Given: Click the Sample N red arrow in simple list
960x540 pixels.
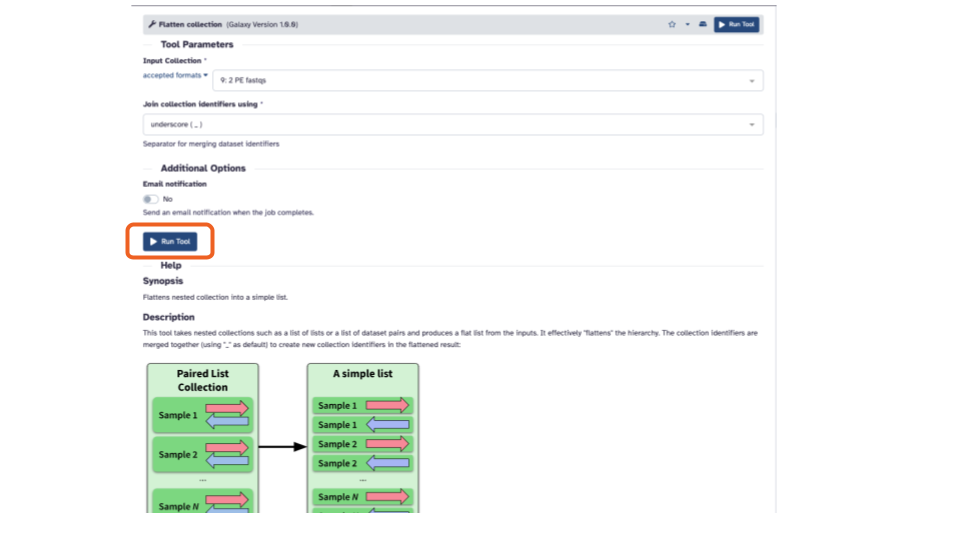Looking at the screenshot, I should pos(387,497).
